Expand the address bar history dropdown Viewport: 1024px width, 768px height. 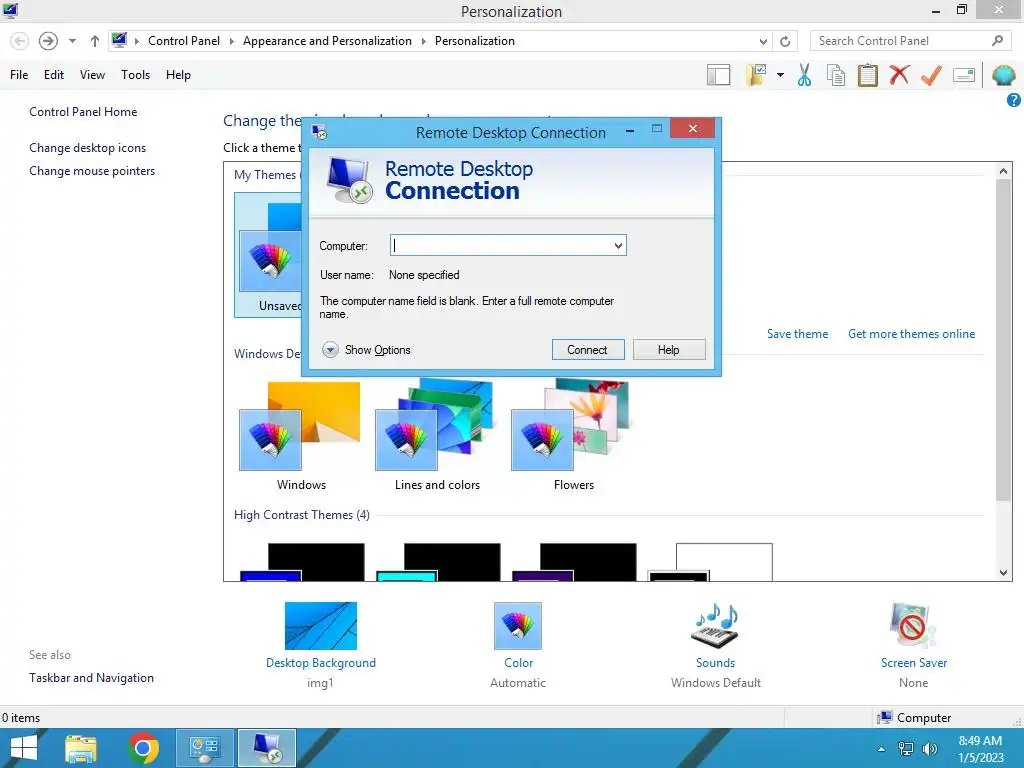click(763, 41)
